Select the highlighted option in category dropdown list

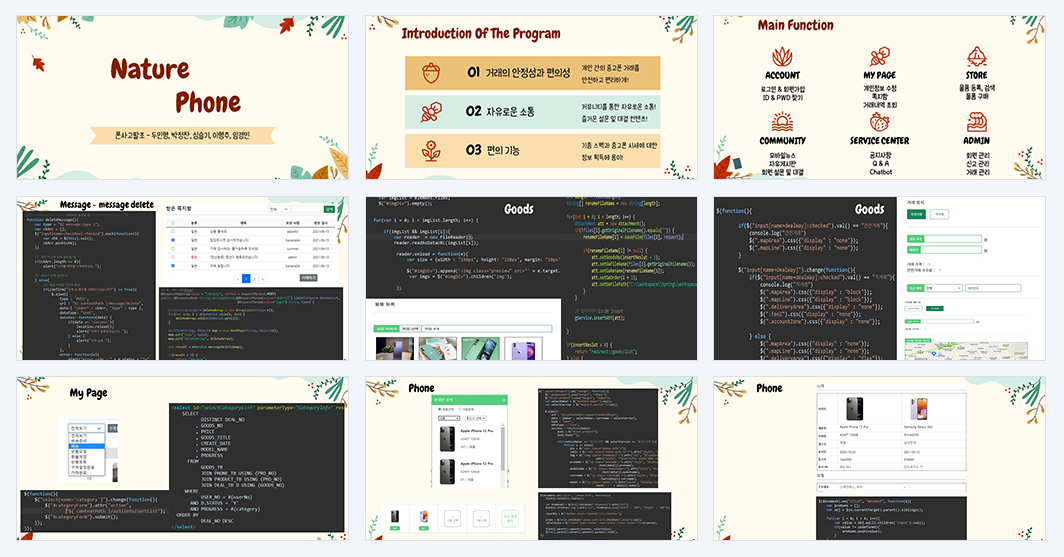click(86, 446)
